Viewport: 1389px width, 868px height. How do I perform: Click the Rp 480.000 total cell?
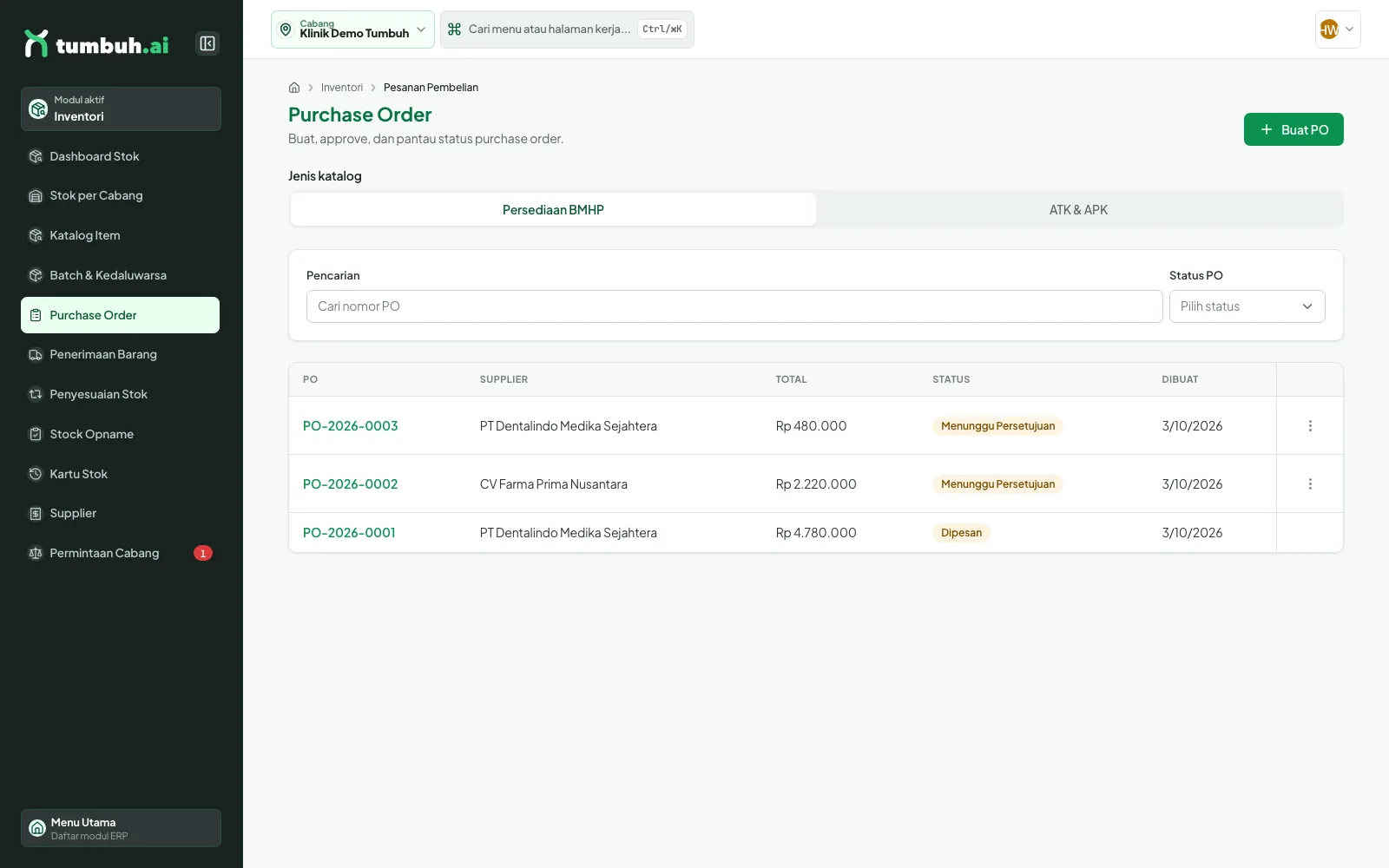(811, 426)
